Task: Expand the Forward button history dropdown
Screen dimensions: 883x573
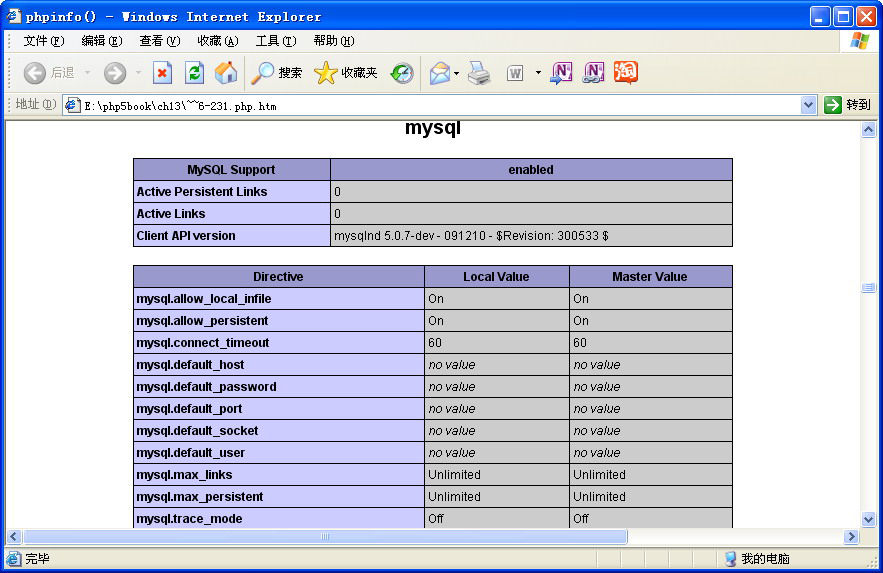Action: pos(138,73)
